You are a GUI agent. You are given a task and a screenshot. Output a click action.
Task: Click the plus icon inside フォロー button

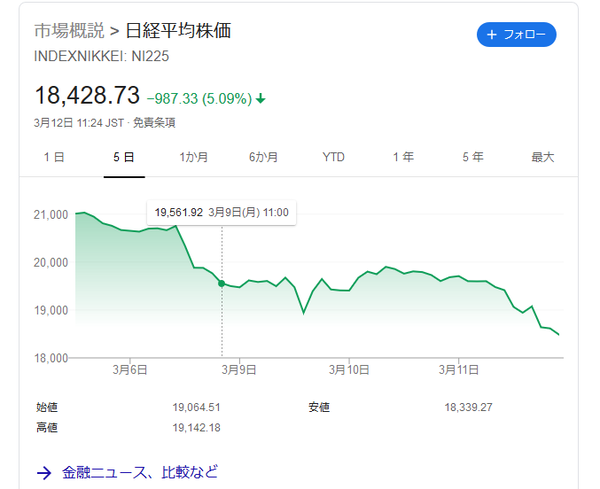(x=492, y=35)
